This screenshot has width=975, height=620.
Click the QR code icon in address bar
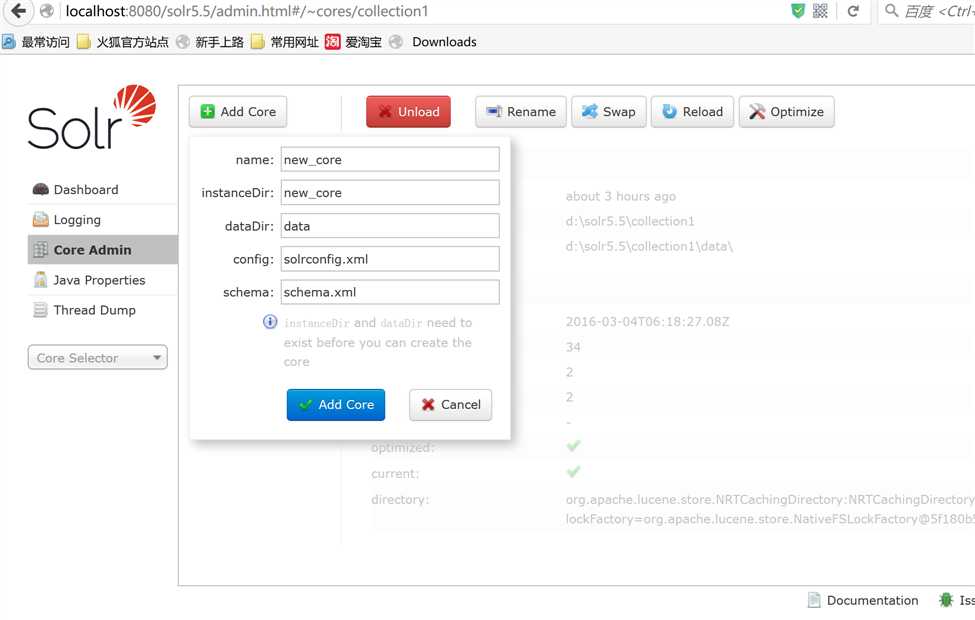point(820,11)
